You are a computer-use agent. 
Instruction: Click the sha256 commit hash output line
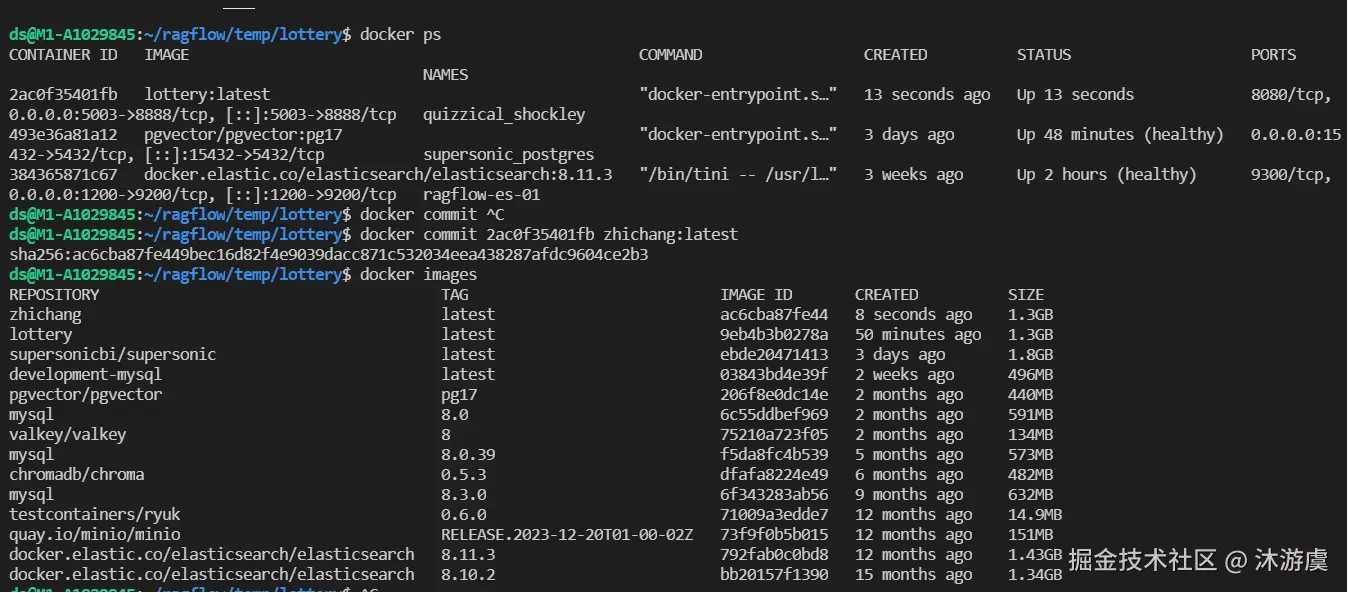point(328,254)
